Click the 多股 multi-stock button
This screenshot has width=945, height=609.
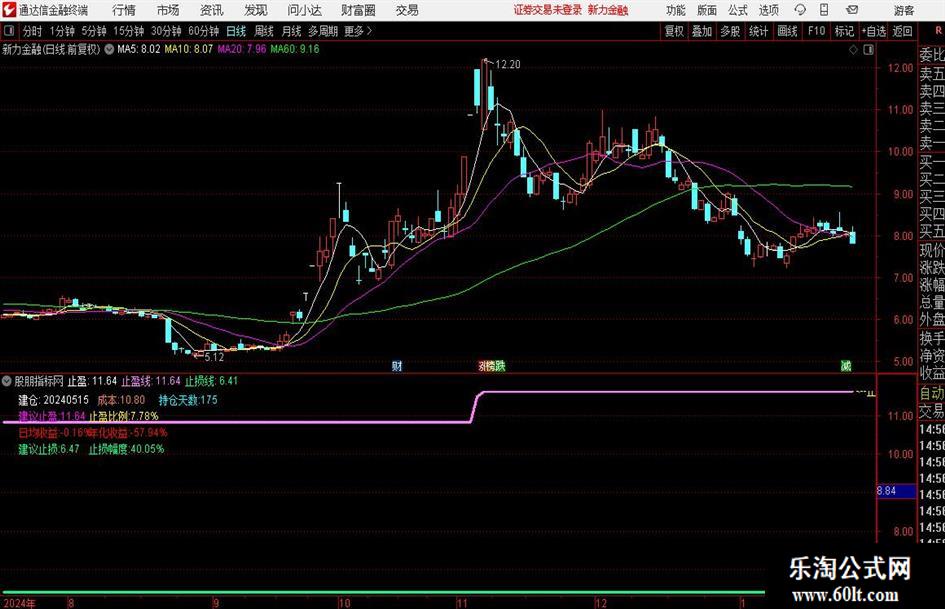point(730,31)
